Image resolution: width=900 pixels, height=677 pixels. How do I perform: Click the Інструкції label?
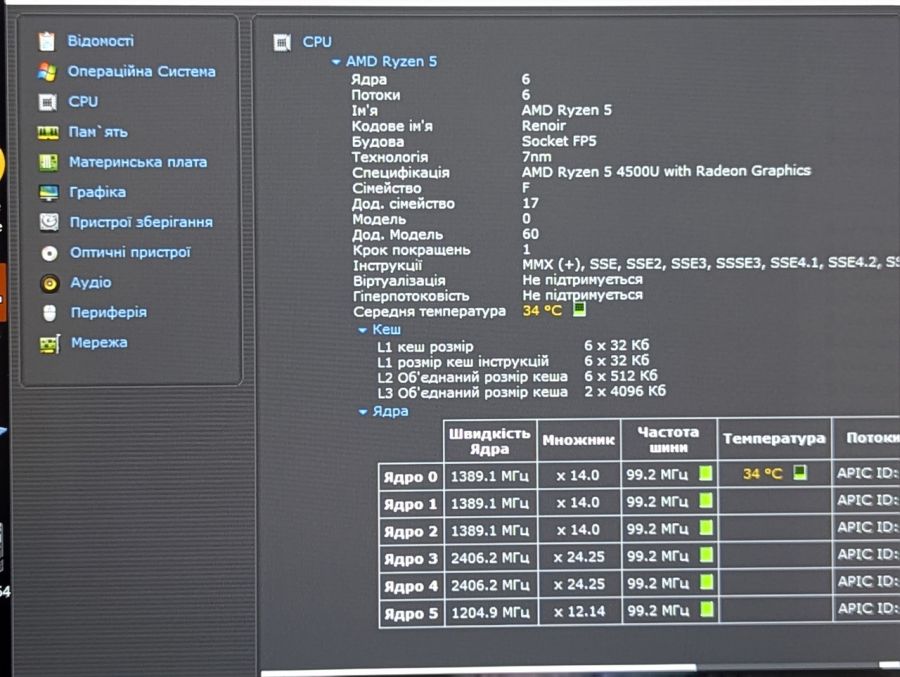pos(387,266)
